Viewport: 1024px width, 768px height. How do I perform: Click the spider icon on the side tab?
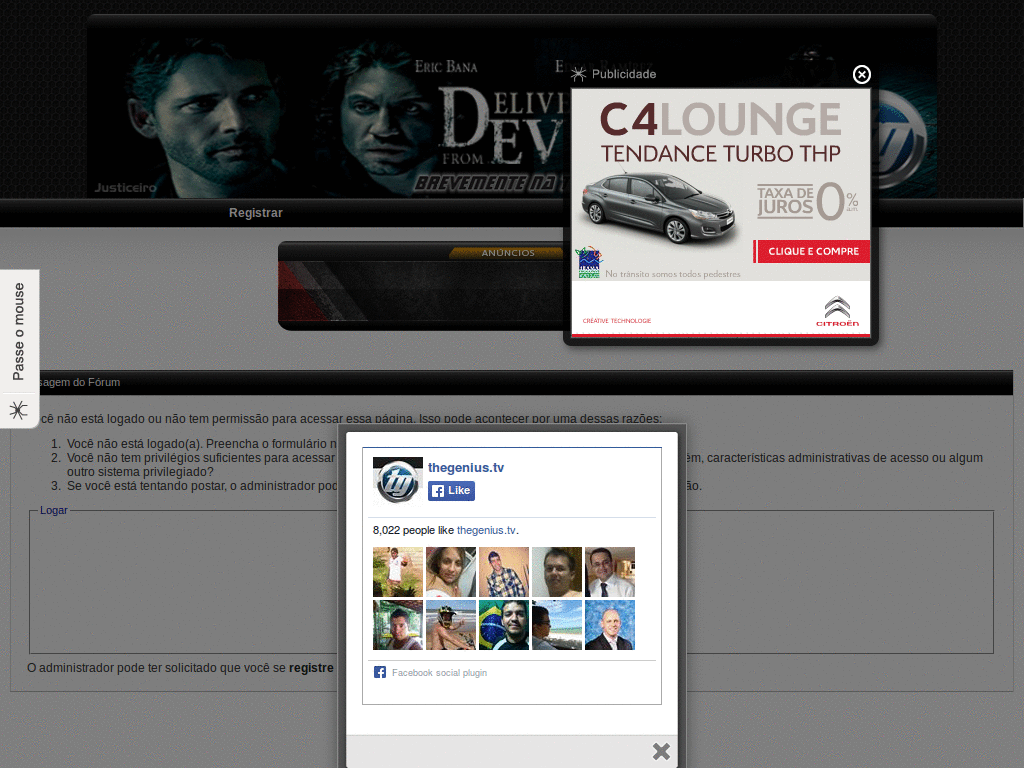(x=18, y=410)
